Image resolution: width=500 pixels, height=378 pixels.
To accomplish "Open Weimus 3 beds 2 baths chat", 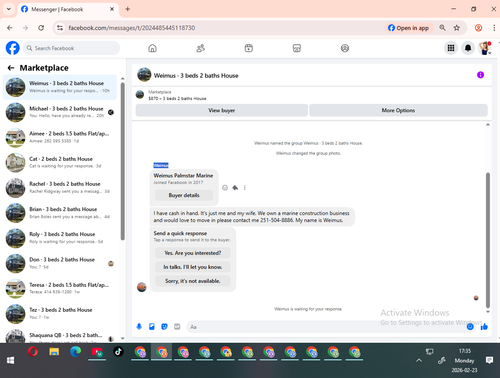I will click(60, 87).
